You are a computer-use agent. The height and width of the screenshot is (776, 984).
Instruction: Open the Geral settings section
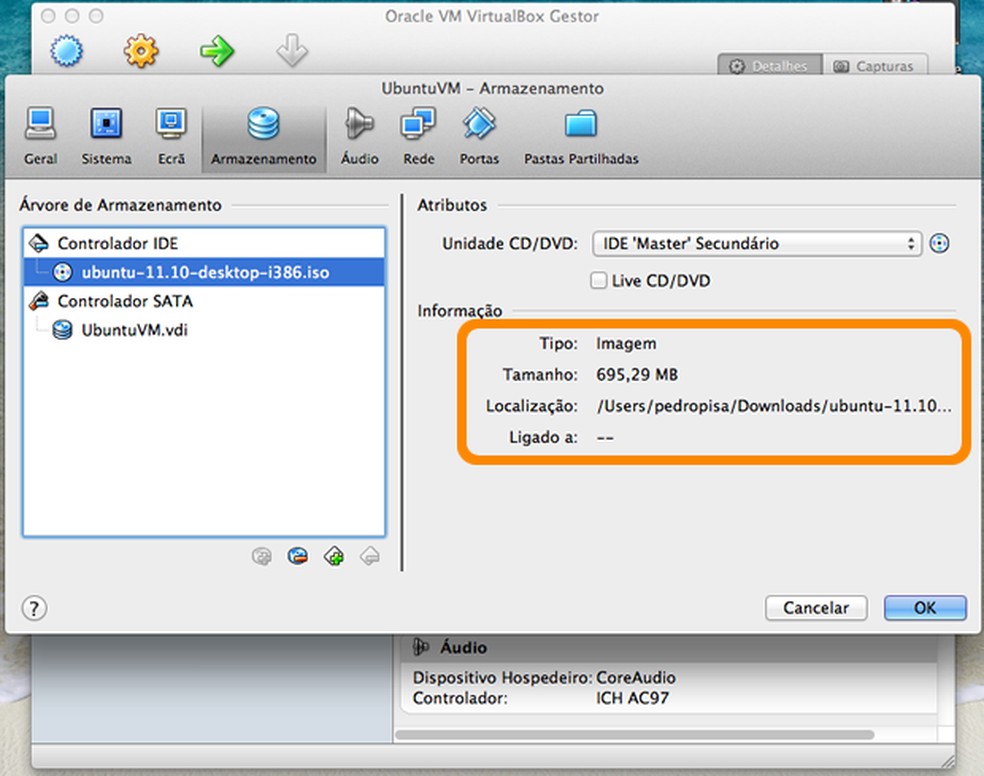click(x=41, y=136)
